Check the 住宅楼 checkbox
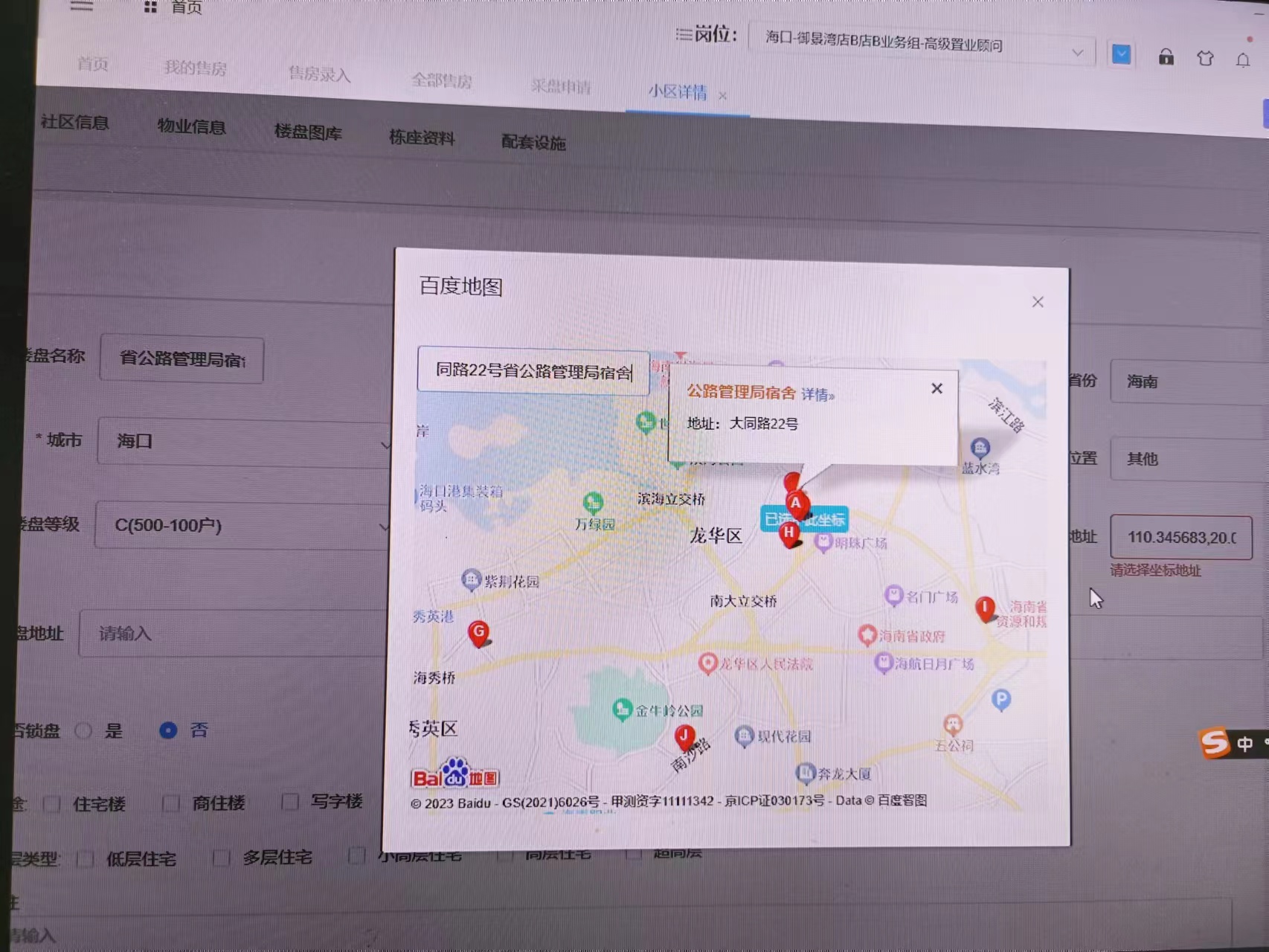Image resolution: width=1269 pixels, height=952 pixels. pos(51,804)
